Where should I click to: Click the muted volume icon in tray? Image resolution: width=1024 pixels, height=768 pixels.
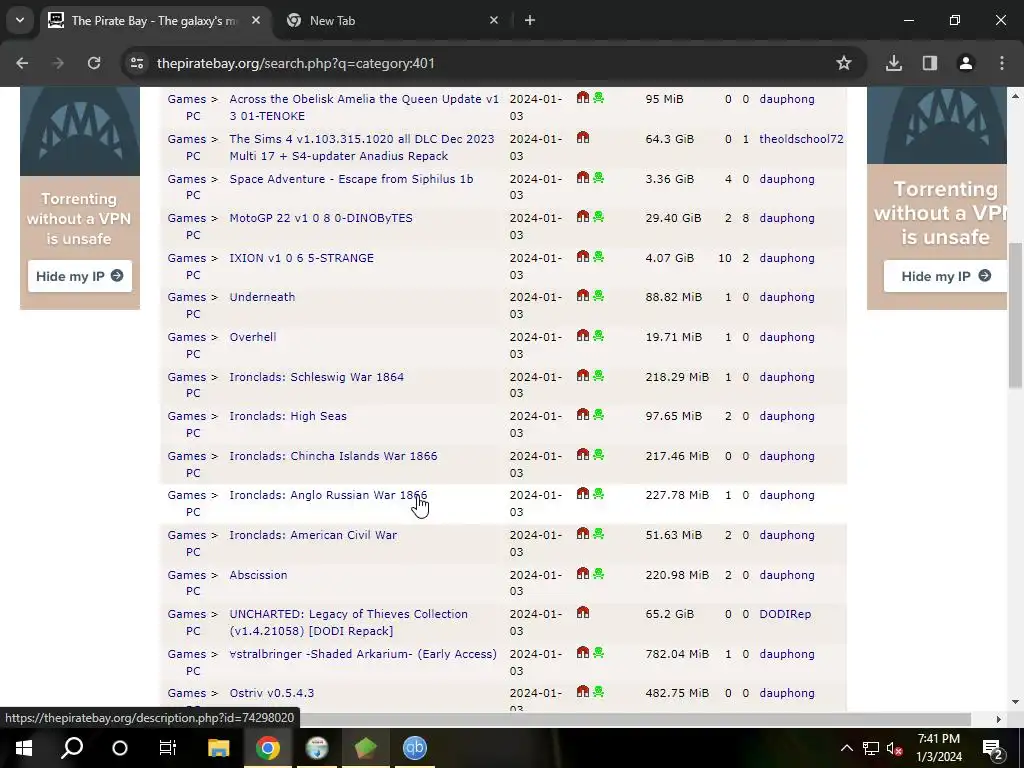point(894,748)
